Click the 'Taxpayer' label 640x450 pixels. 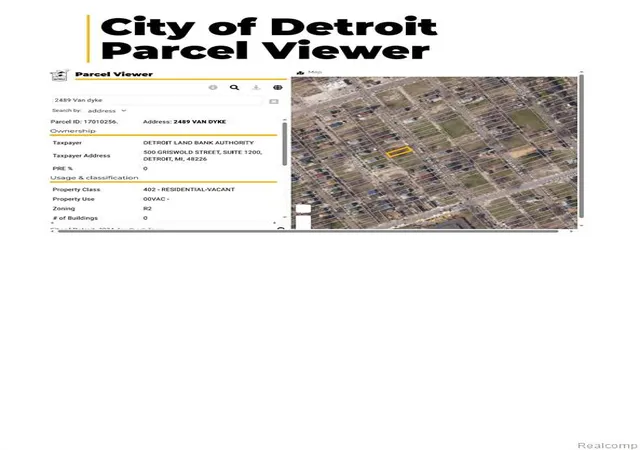tap(67, 143)
